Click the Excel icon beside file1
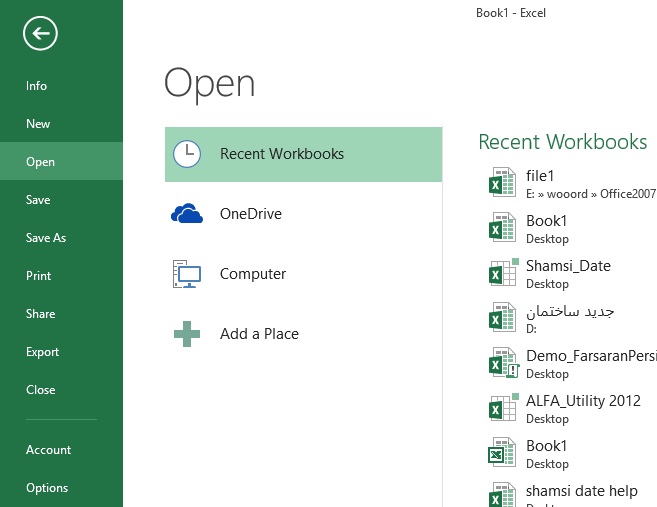Screen dimensions: 657x507 point(502,182)
